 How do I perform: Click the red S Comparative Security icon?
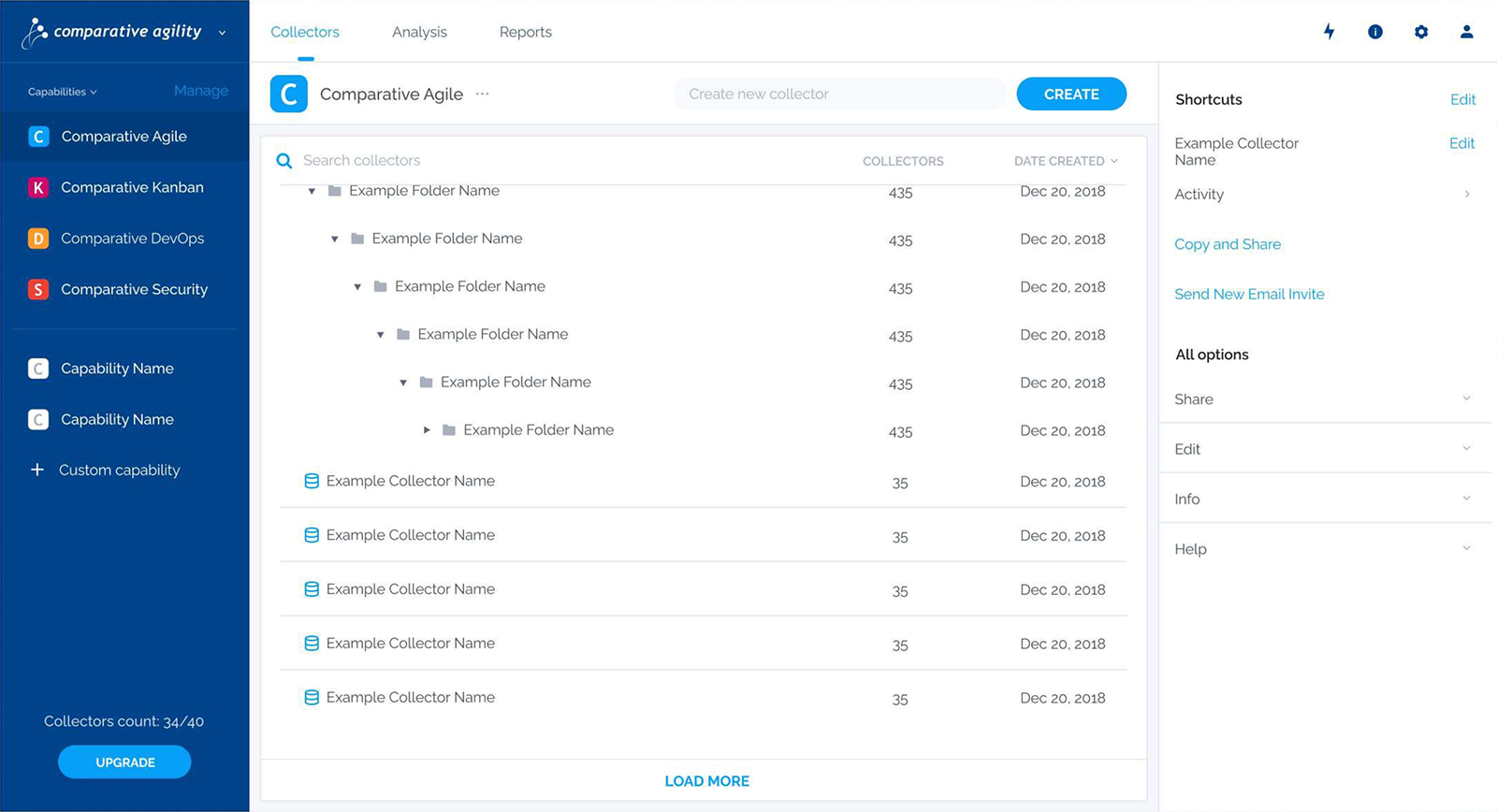[38, 289]
